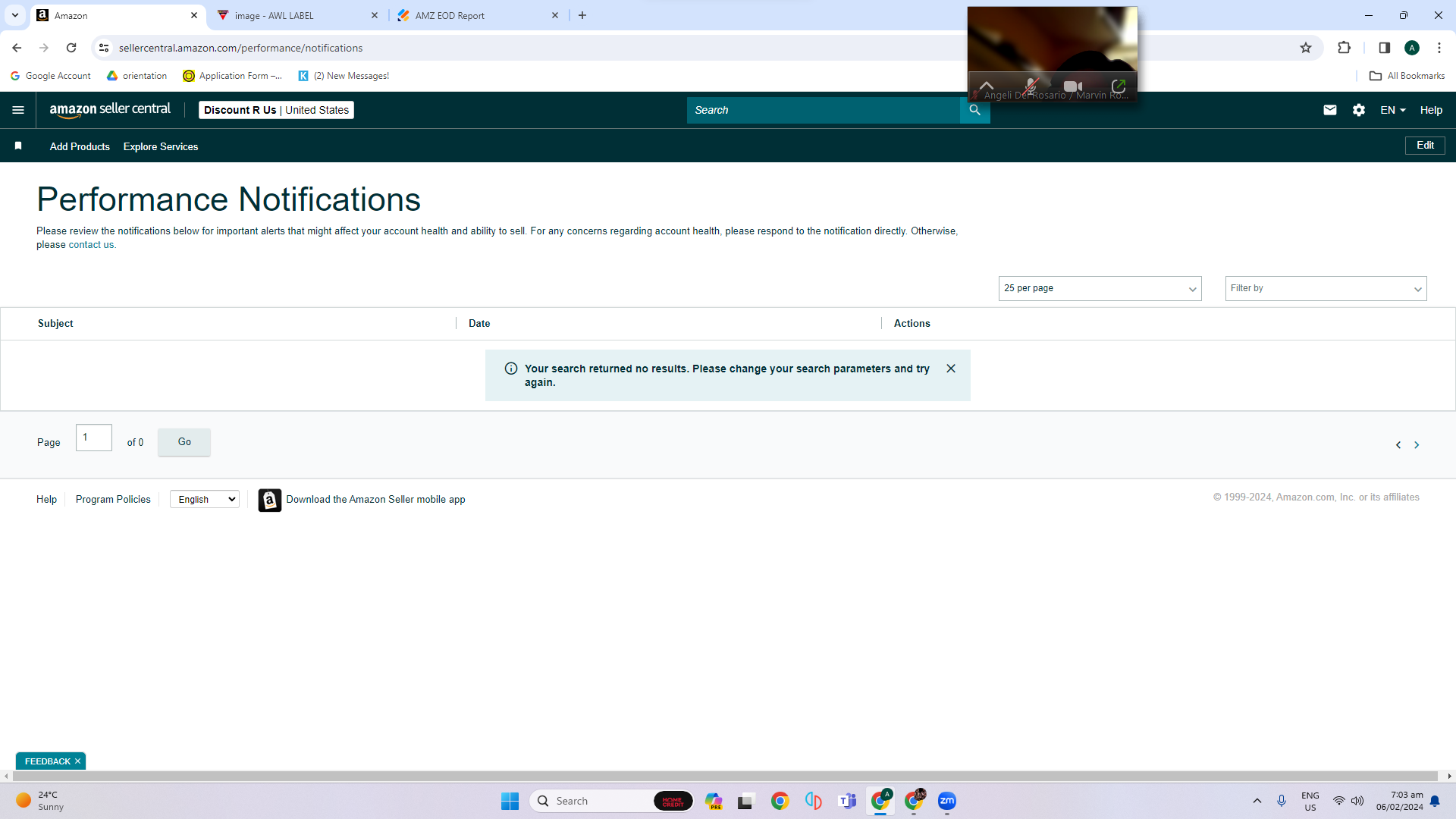Open the Add Products menu item
The height and width of the screenshot is (819, 1456).
[x=80, y=146]
